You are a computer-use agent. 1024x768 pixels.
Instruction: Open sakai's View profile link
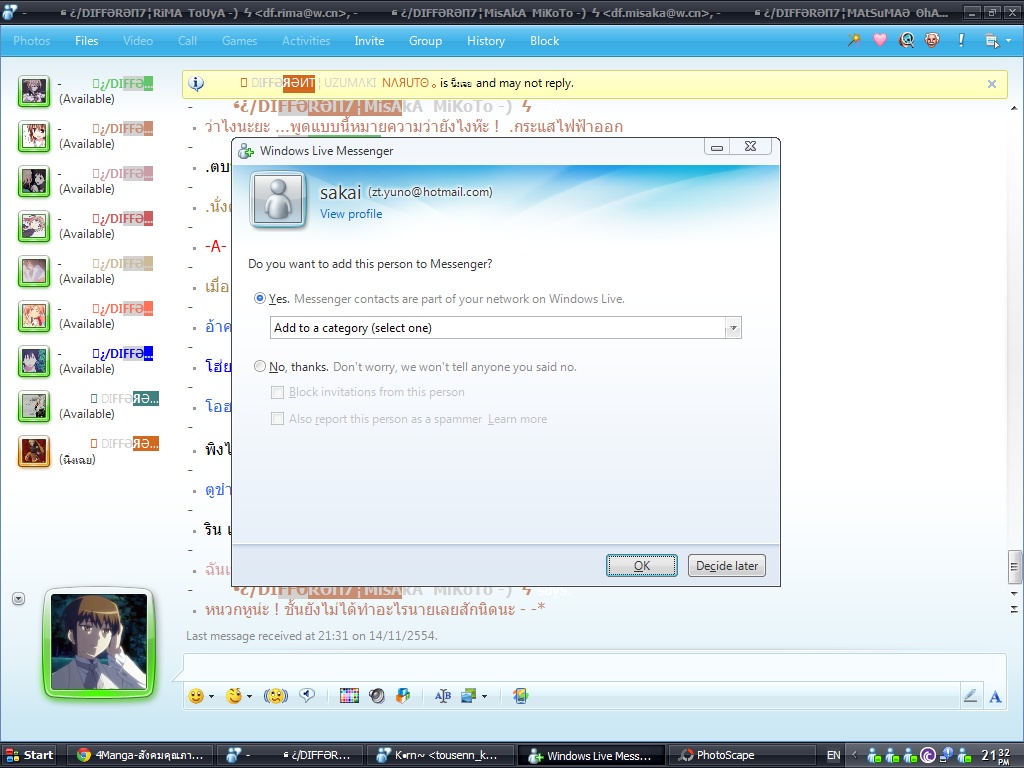click(x=351, y=214)
